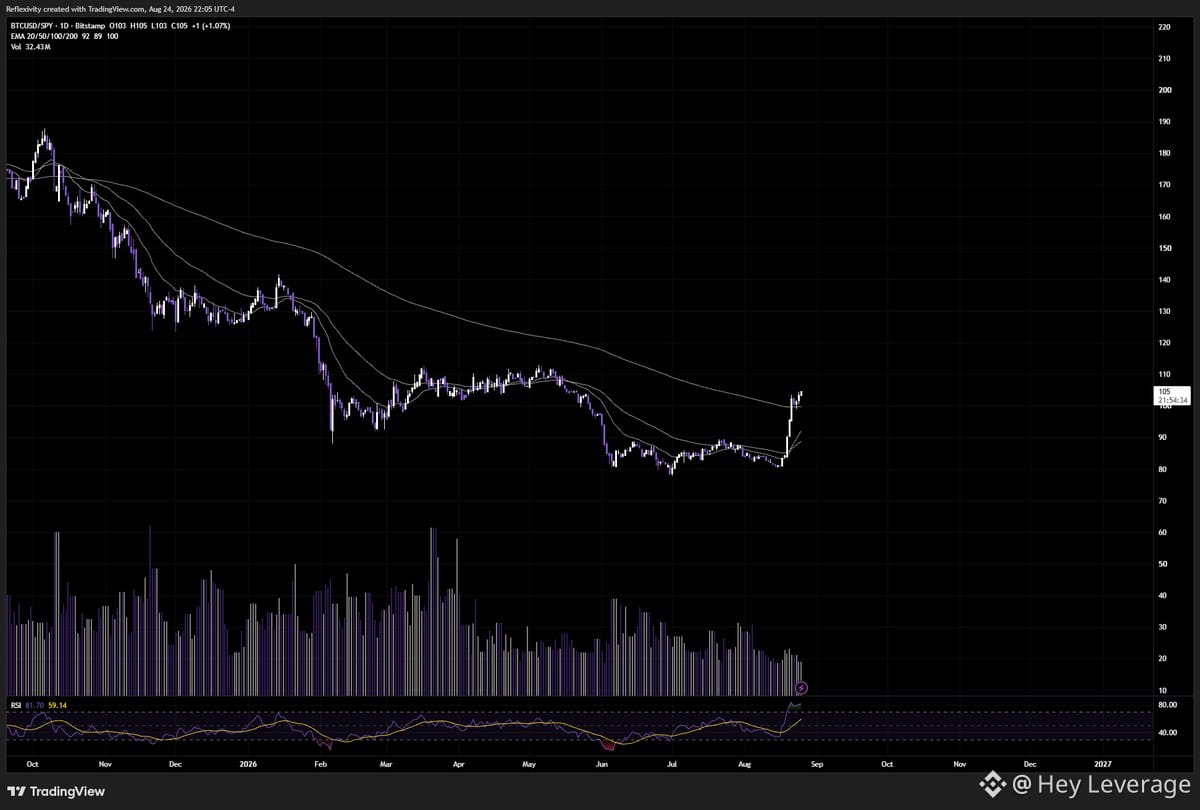Screen dimensions: 1200x810
Task: Click the Apr label on time axis
Action: tap(459, 763)
